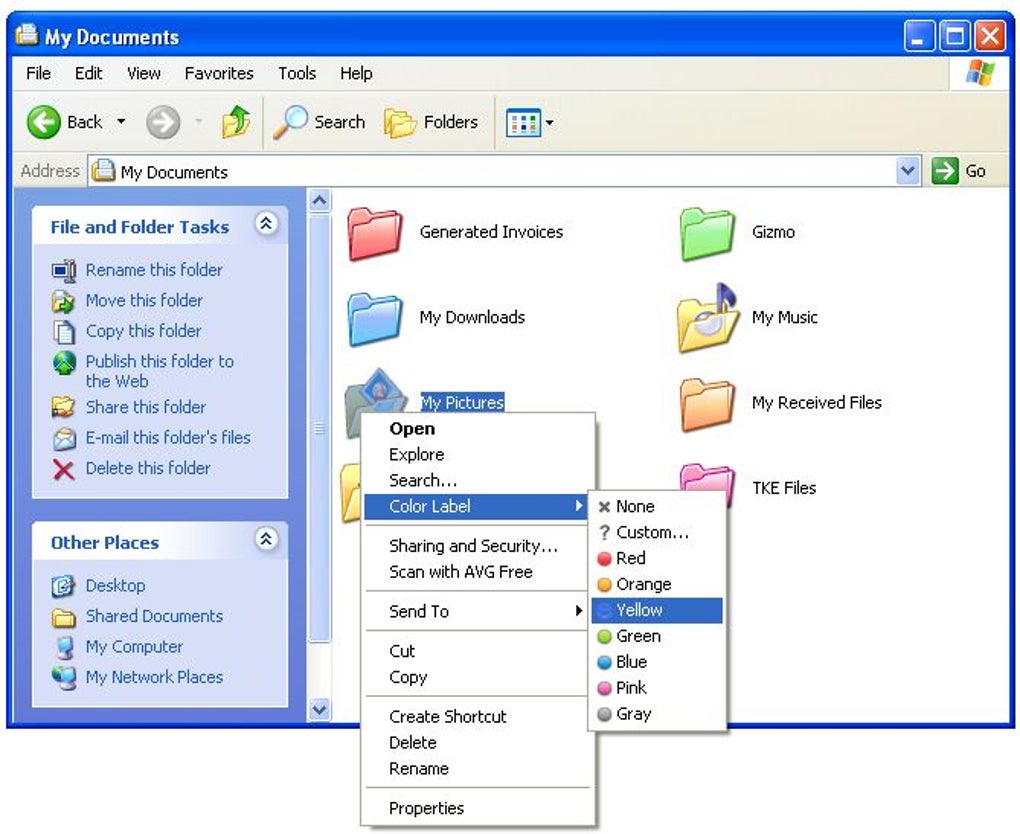Screen dimensions: 1020x834
Task: Click Shared Documents folder icon
Action: click(x=63, y=616)
